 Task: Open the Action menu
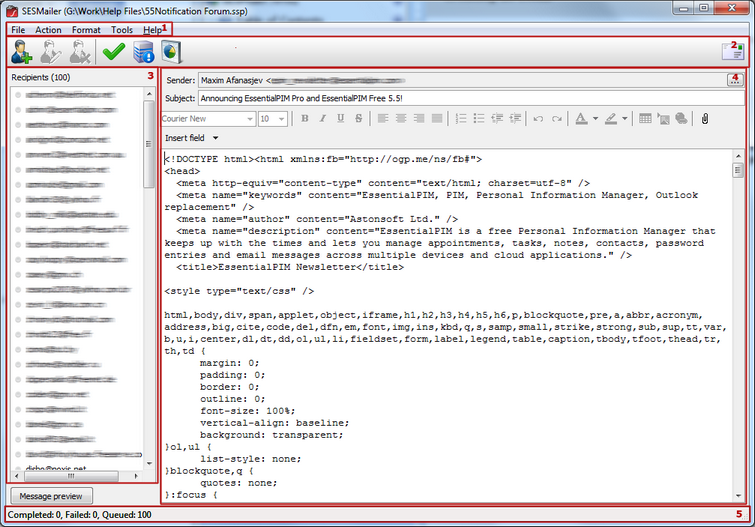pyautogui.click(x=48, y=30)
